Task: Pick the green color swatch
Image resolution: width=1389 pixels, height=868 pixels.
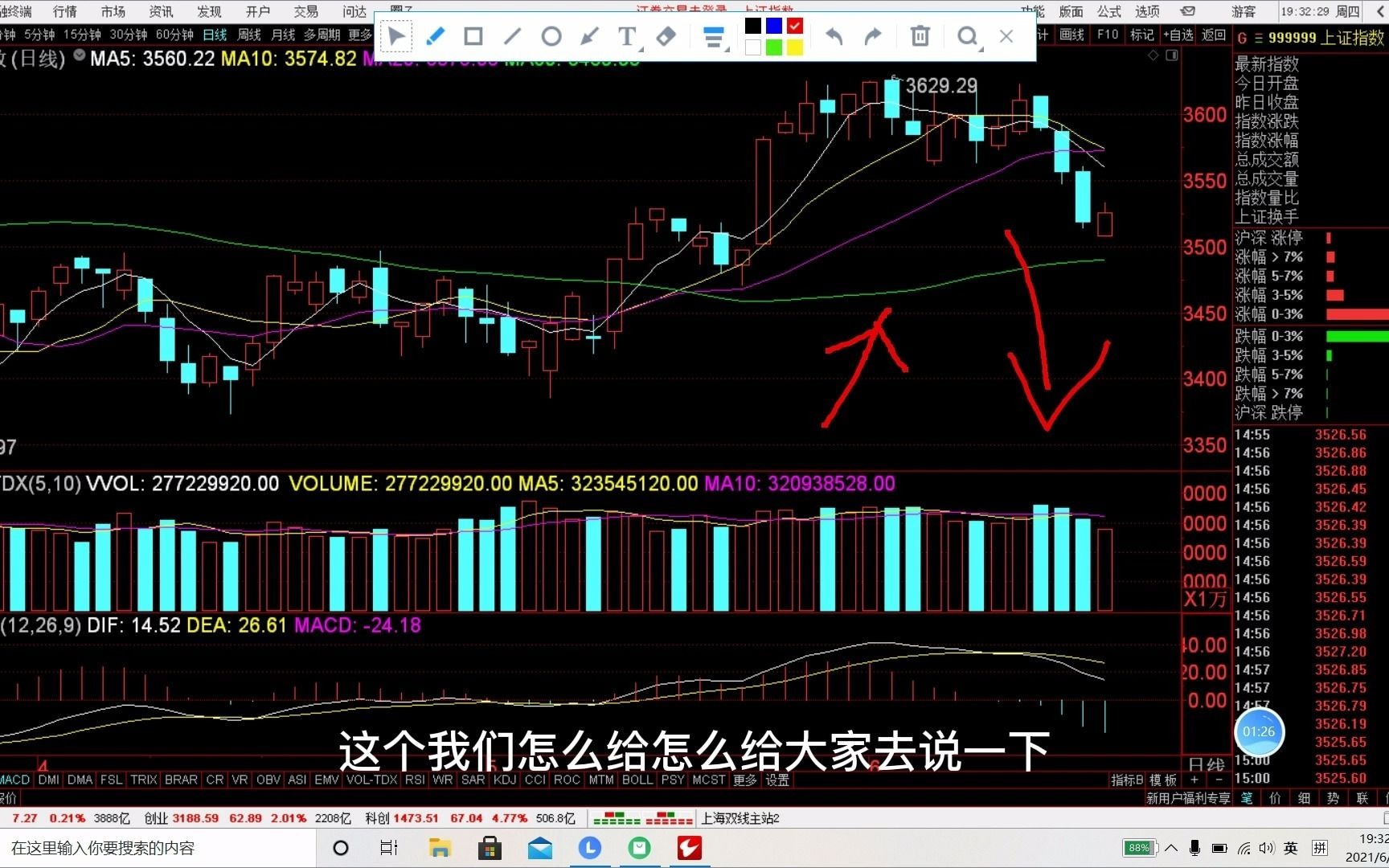Action: click(x=774, y=47)
